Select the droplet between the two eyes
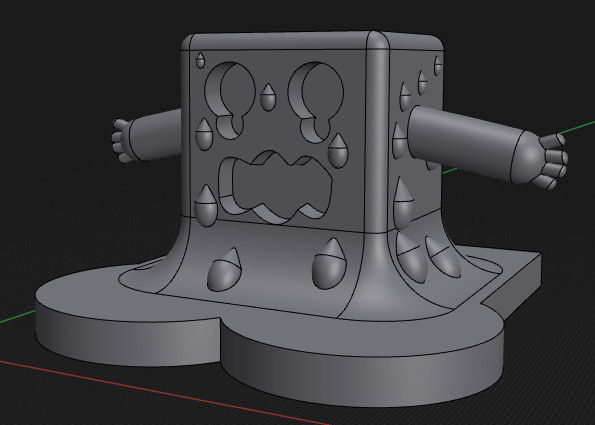The image size is (595, 425). 268,98
